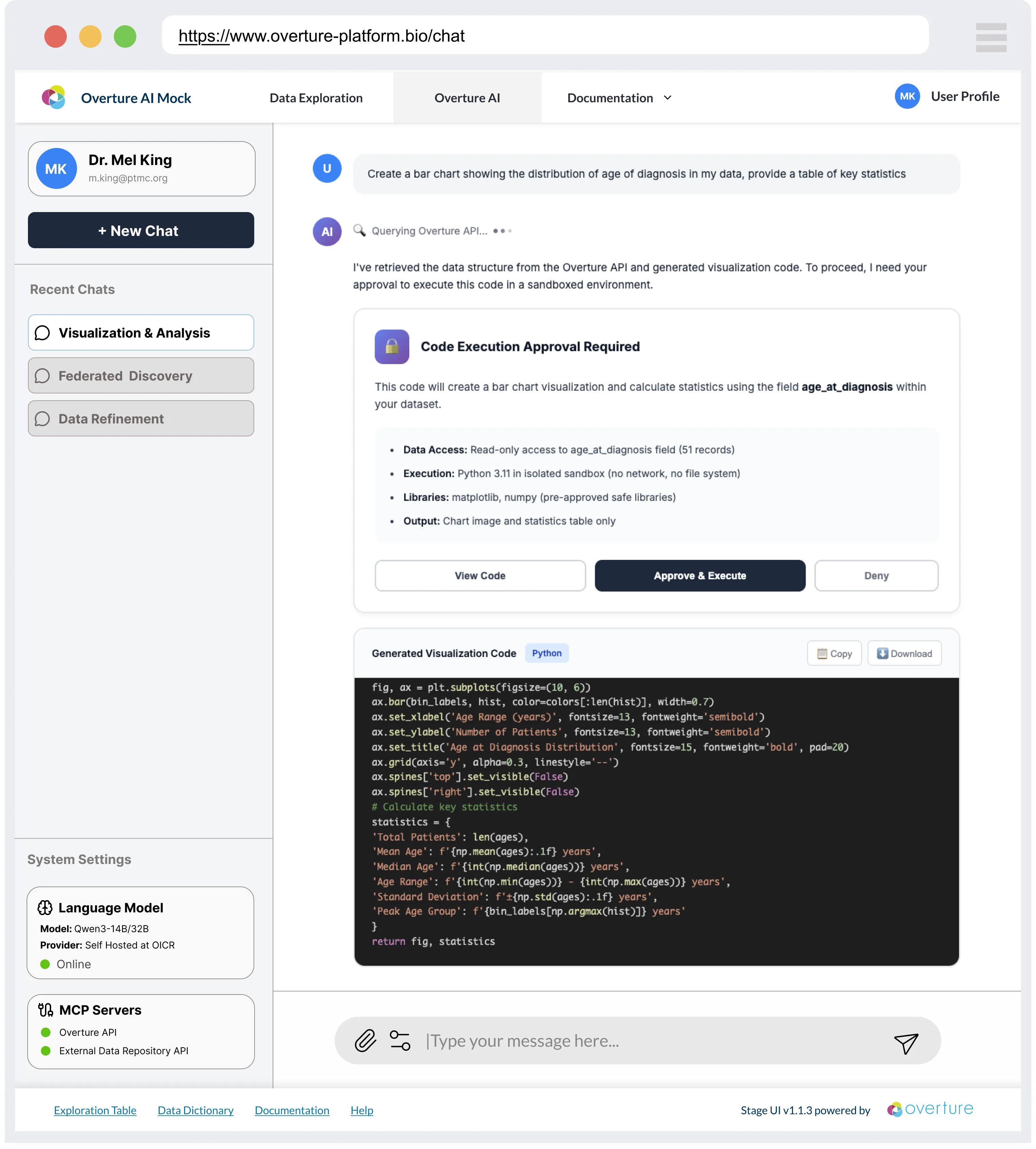Image resolution: width=1036 pixels, height=1149 pixels.
Task: Switch to the Data Exploration tab
Action: [316, 98]
